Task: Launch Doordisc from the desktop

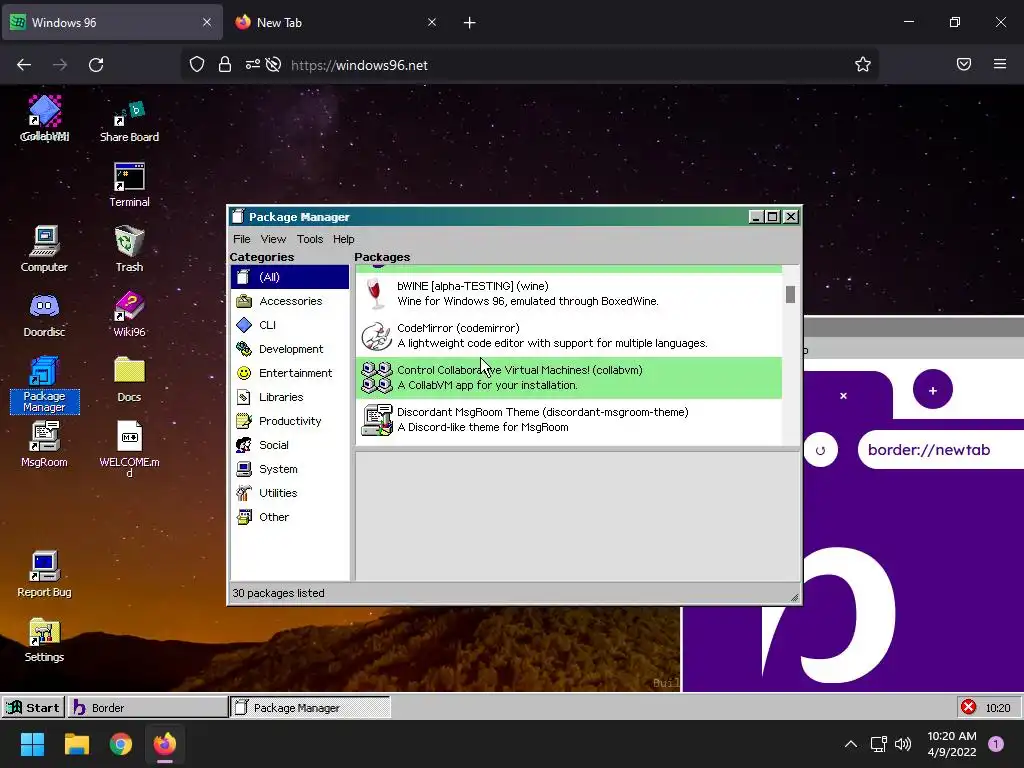Action: pos(44,314)
